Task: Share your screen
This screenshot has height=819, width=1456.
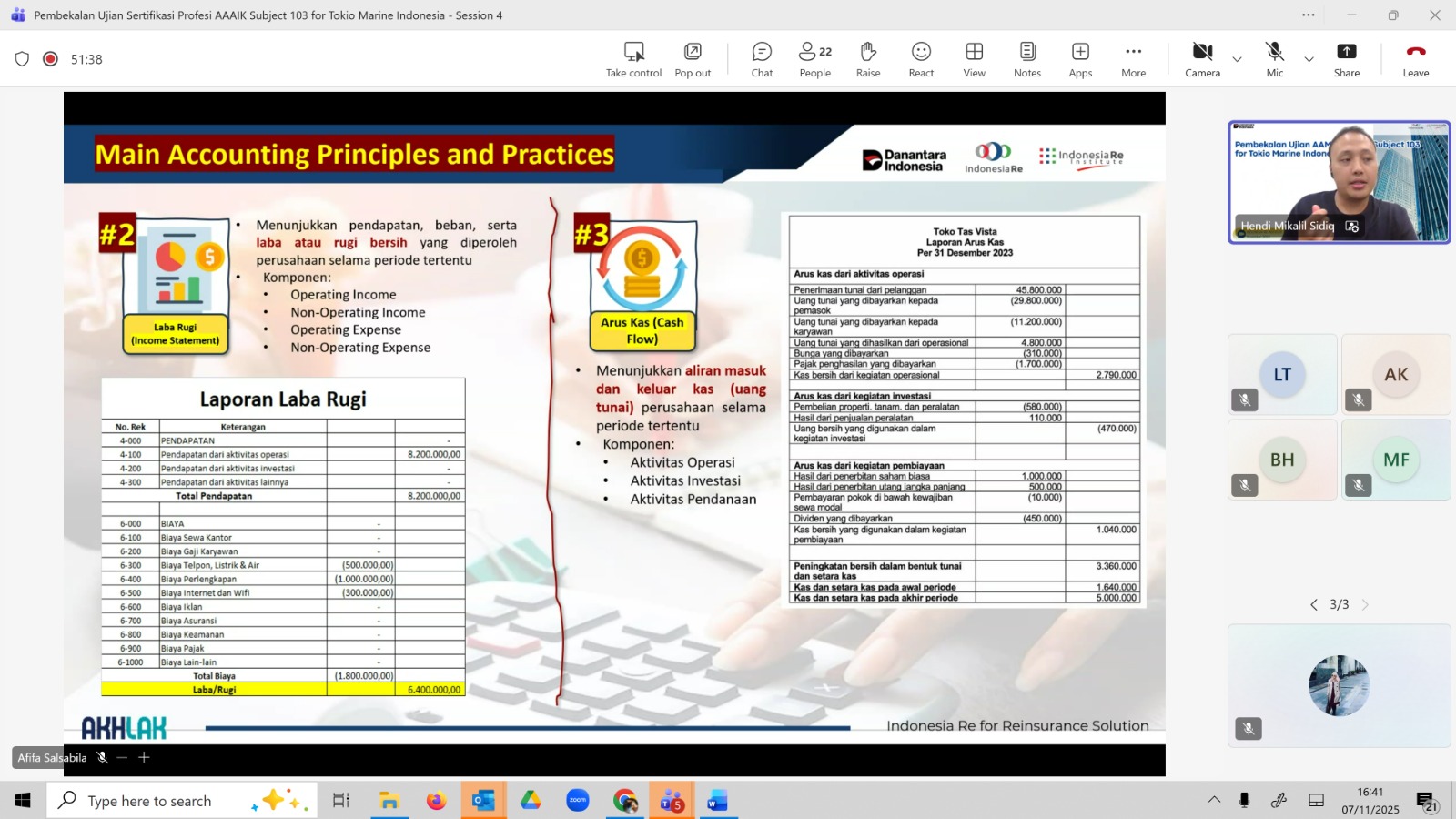Action: pyautogui.click(x=1346, y=59)
